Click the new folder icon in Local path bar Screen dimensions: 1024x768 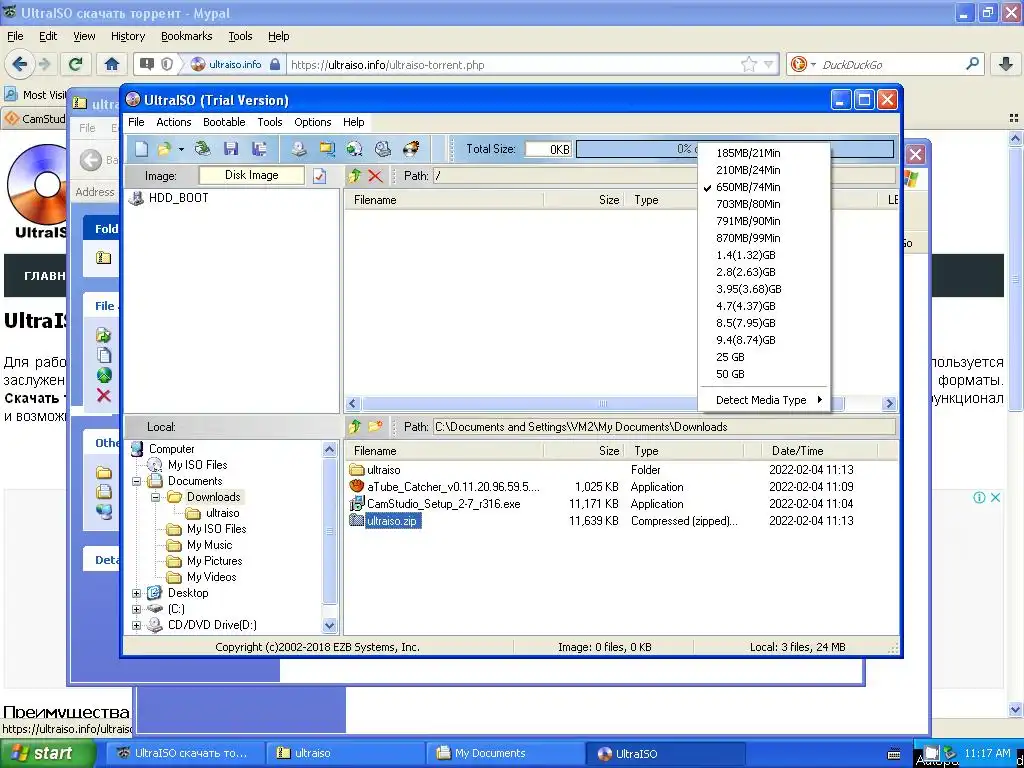375,427
